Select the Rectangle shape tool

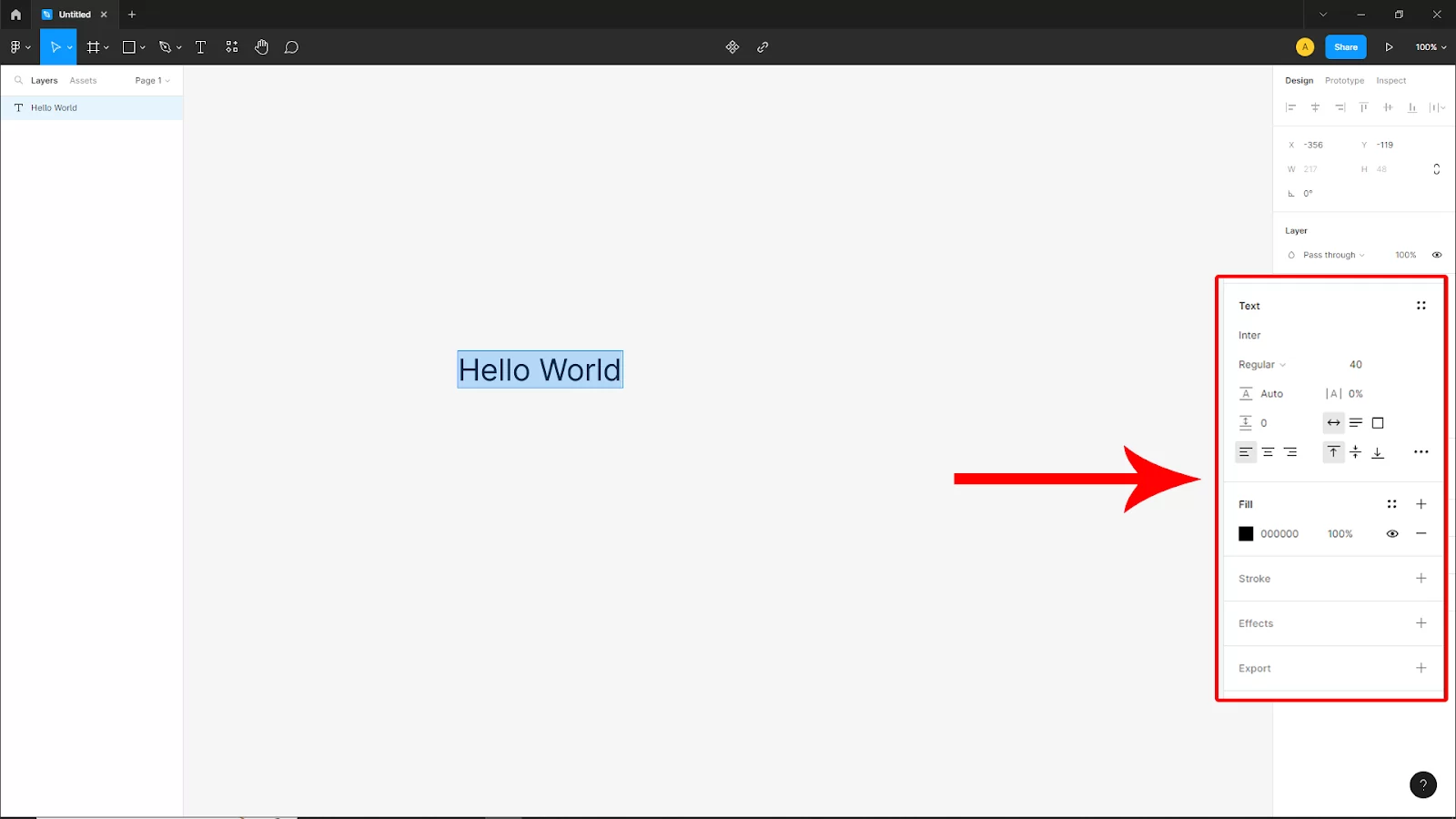129,47
